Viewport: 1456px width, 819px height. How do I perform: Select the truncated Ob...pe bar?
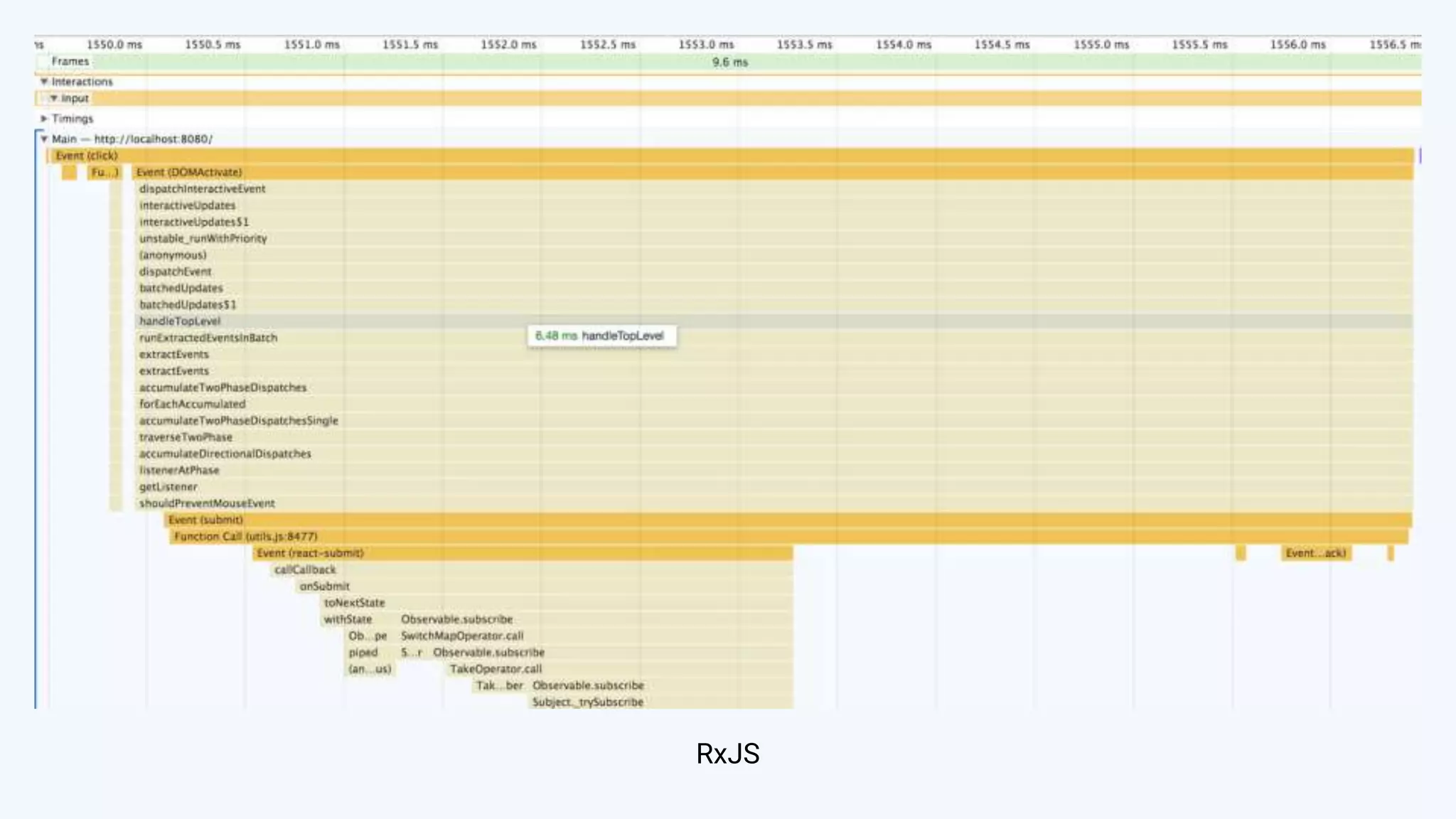[x=369, y=636]
